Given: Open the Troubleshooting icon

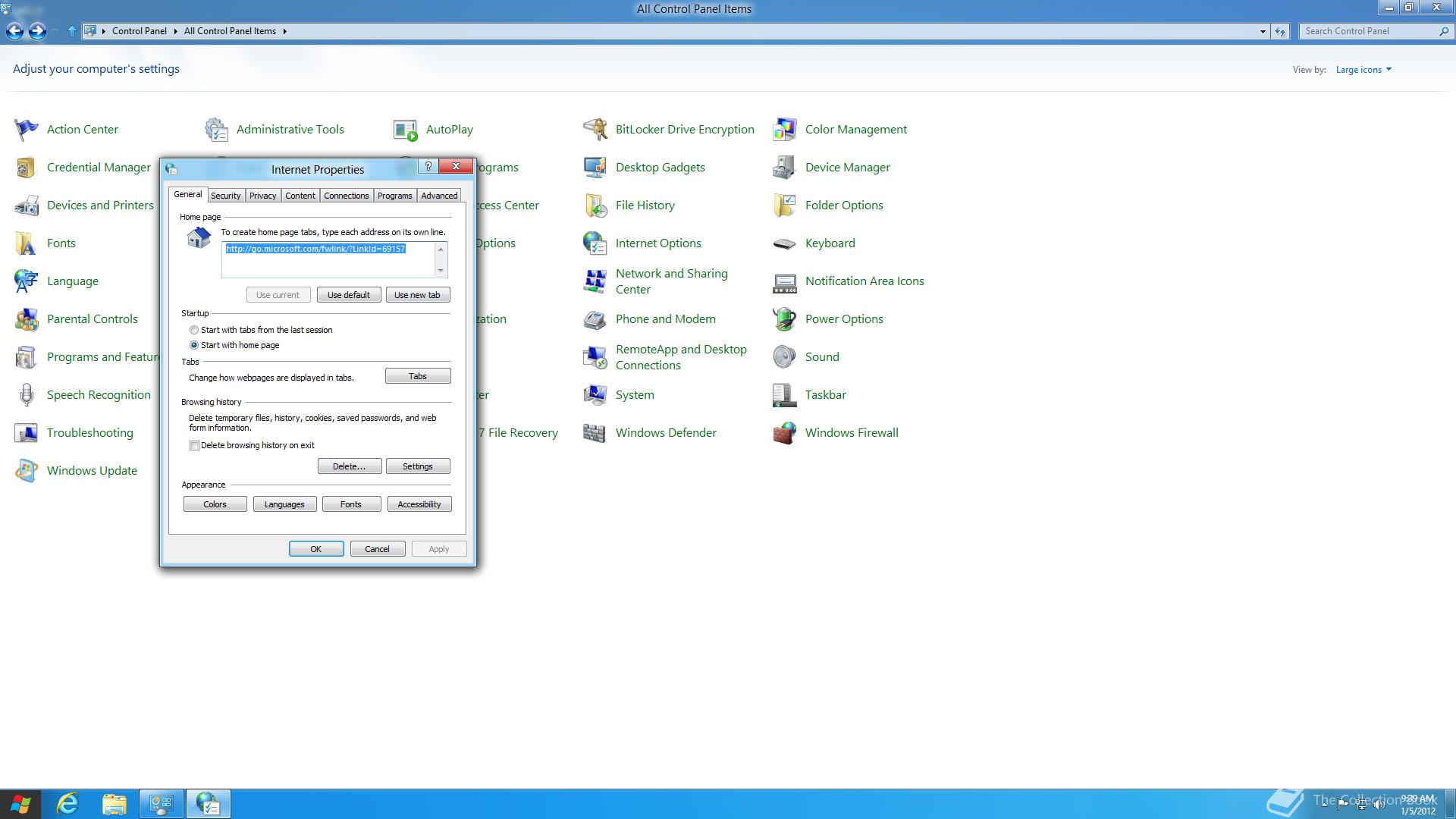Looking at the screenshot, I should point(27,433).
